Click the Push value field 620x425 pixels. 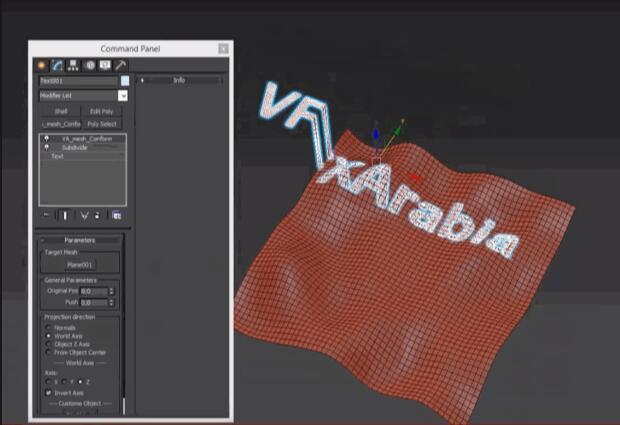pyautogui.click(x=94, y=302)
